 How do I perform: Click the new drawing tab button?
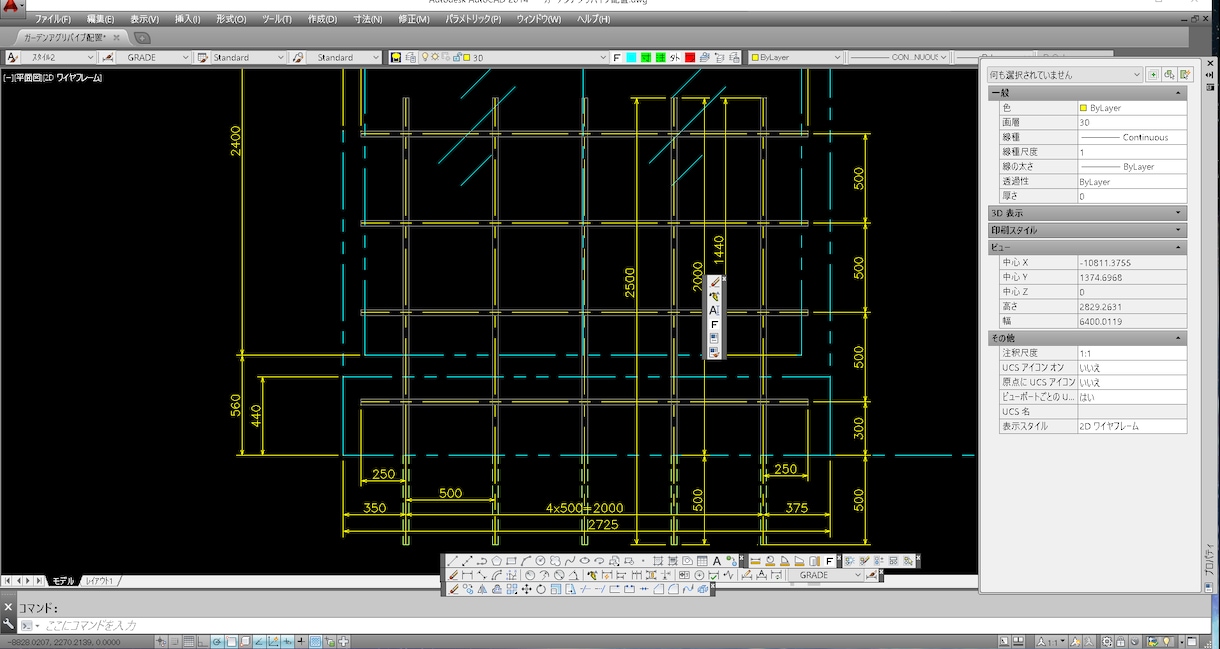(x=142, y=38)
